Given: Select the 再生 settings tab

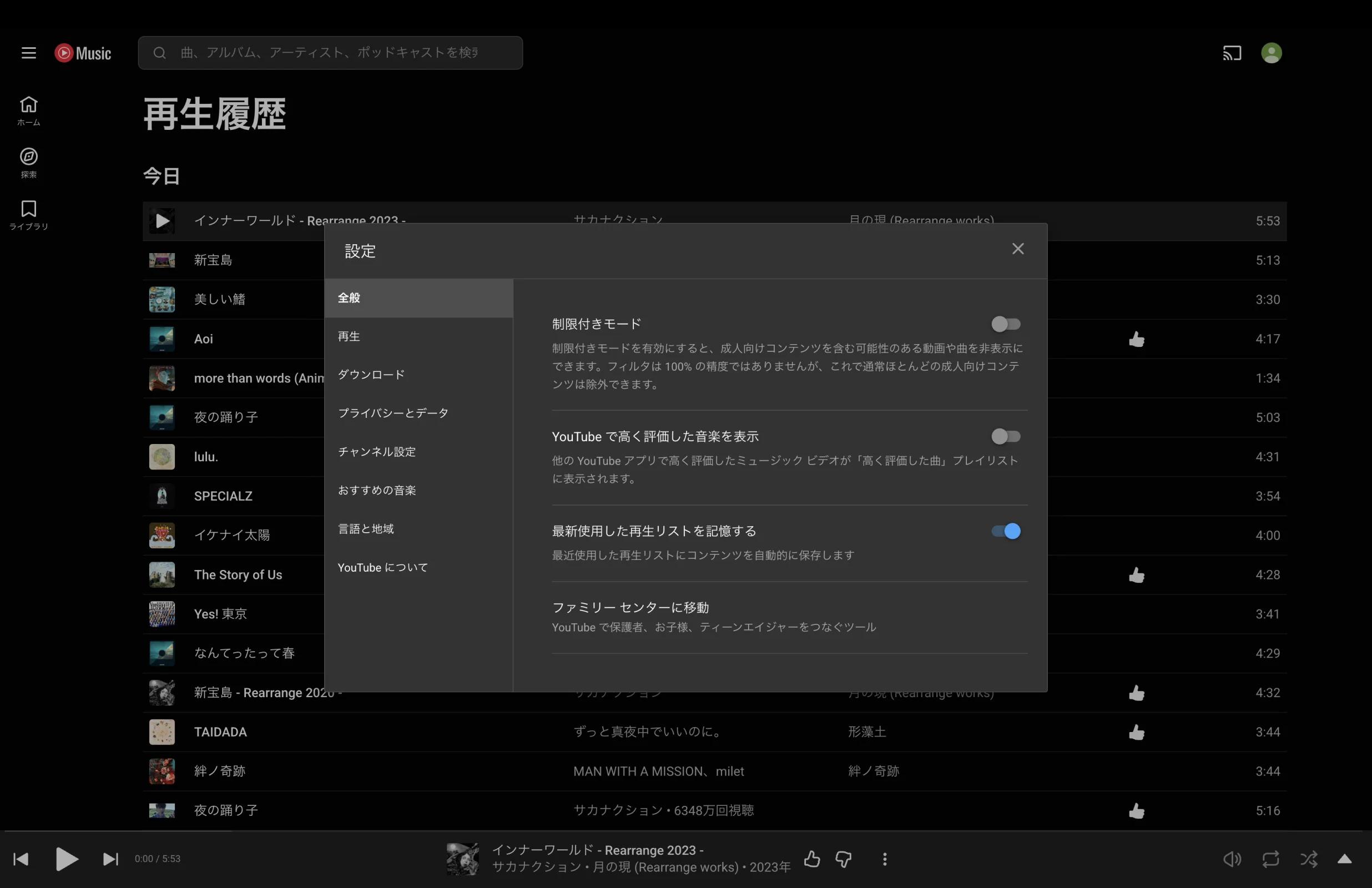Looking at the screenshot, I should pos(418,336).
